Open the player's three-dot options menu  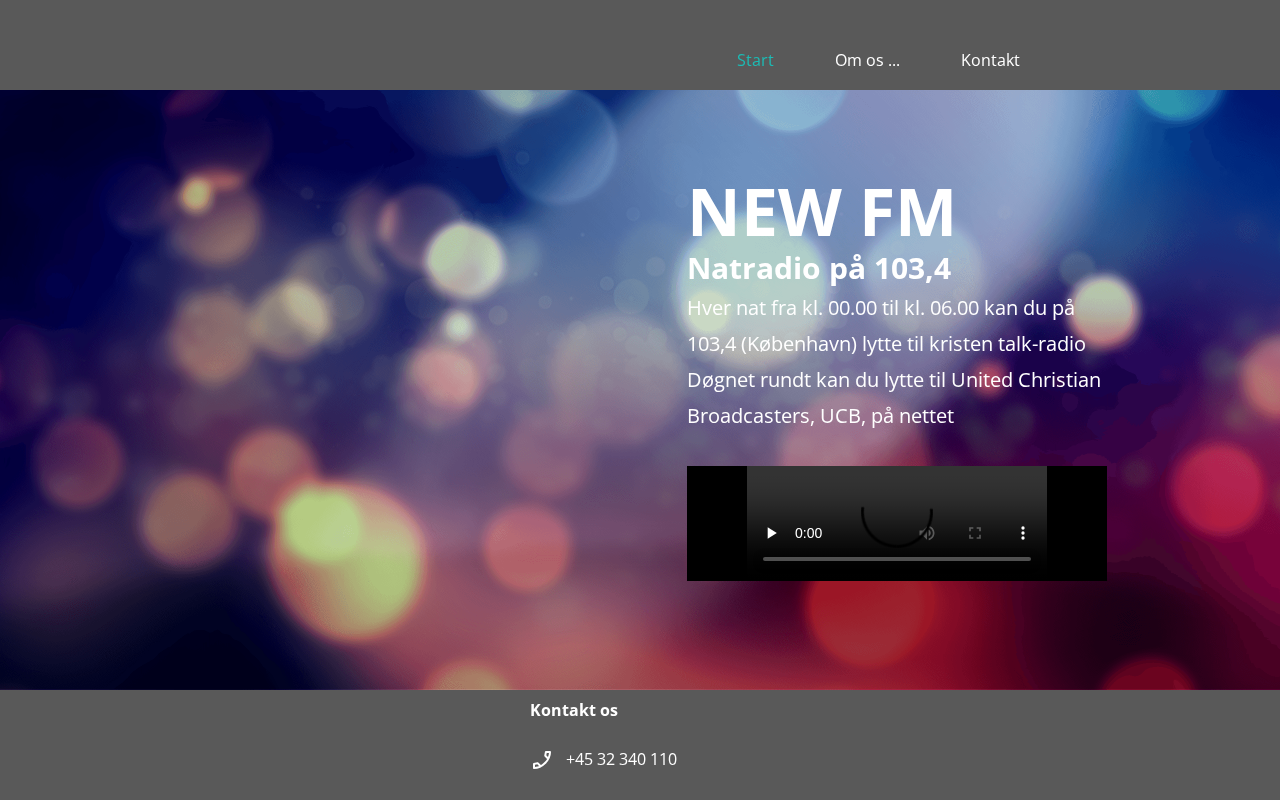click(x=1023, y=533)
